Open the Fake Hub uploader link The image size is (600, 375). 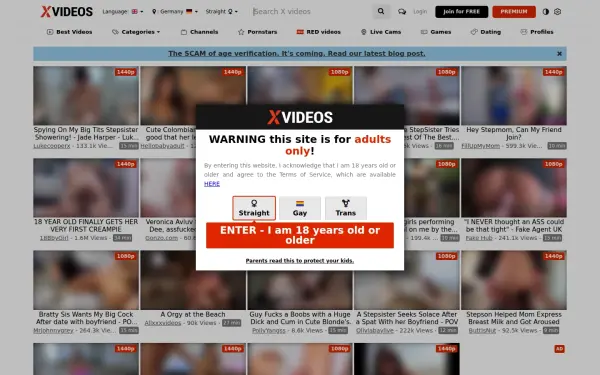pos(479,238)
